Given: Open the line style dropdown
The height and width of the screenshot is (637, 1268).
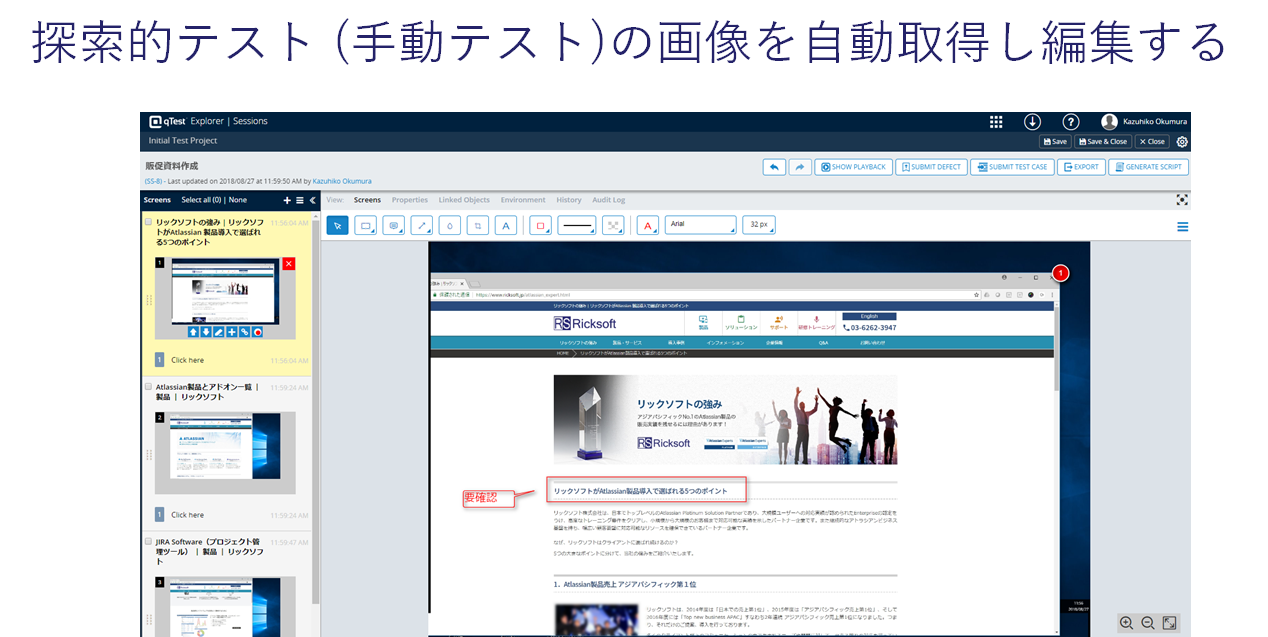Looking at the screenshot, I should pyautogui.click(x=577, y=226).
